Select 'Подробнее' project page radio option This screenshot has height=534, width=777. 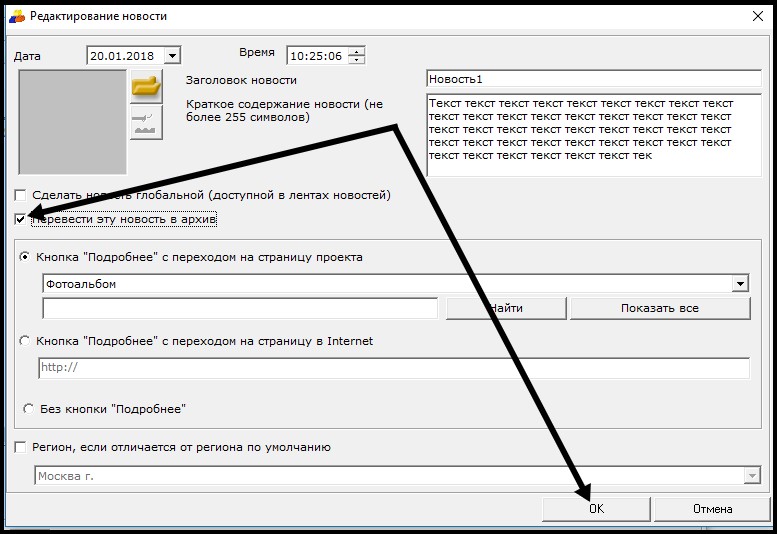coord(25,257)
